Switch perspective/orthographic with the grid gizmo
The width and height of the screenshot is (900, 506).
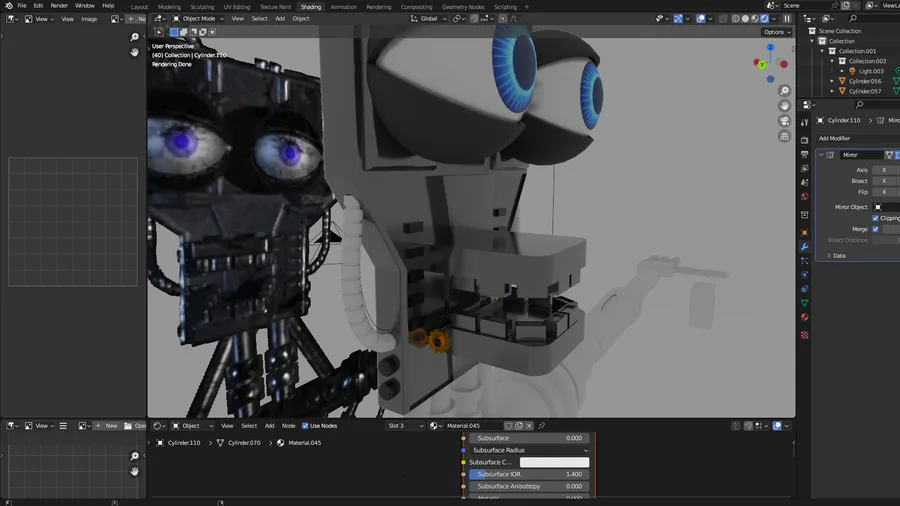tap(784, 136)
